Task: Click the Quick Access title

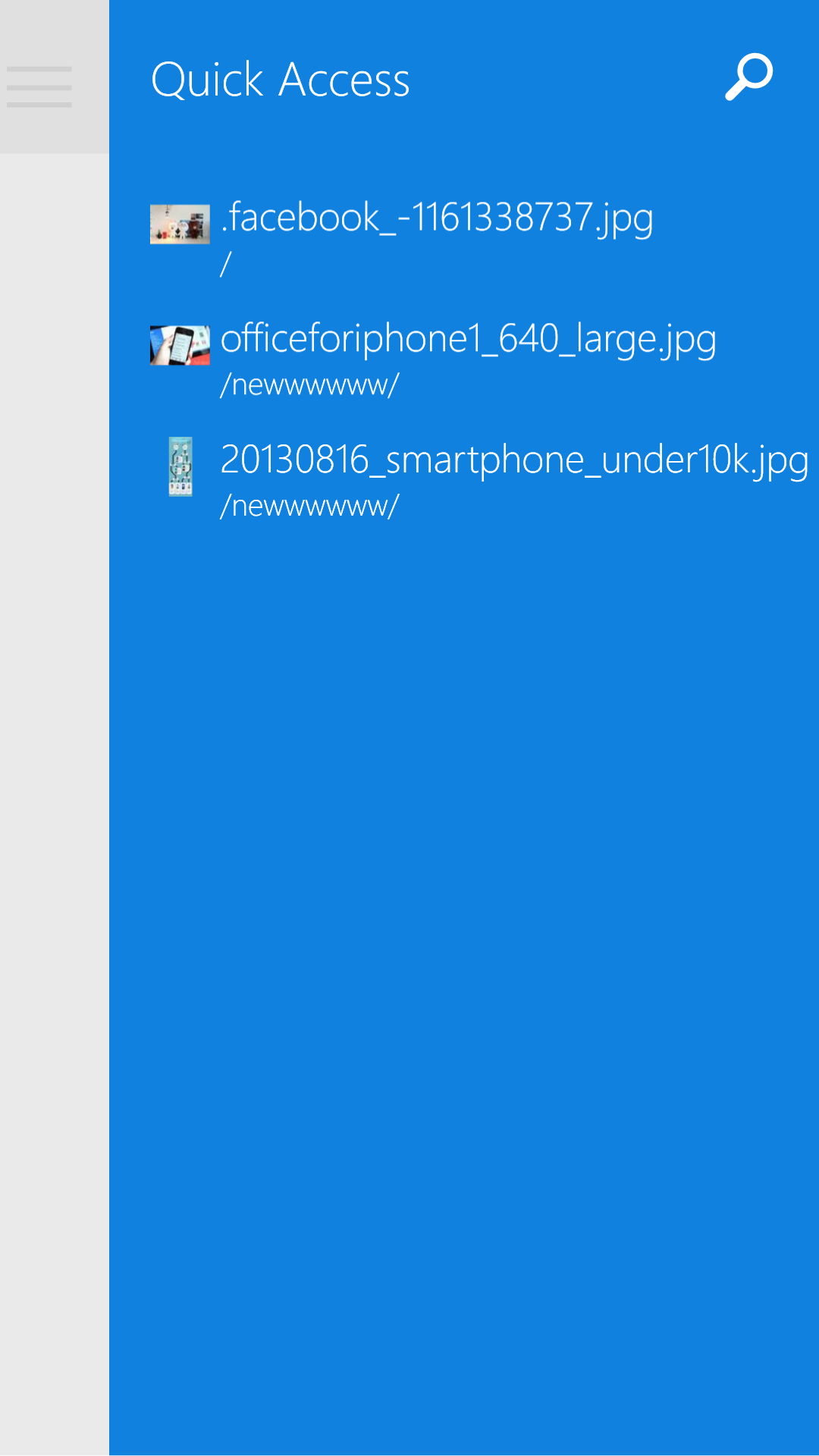Action: click(281, 80)
